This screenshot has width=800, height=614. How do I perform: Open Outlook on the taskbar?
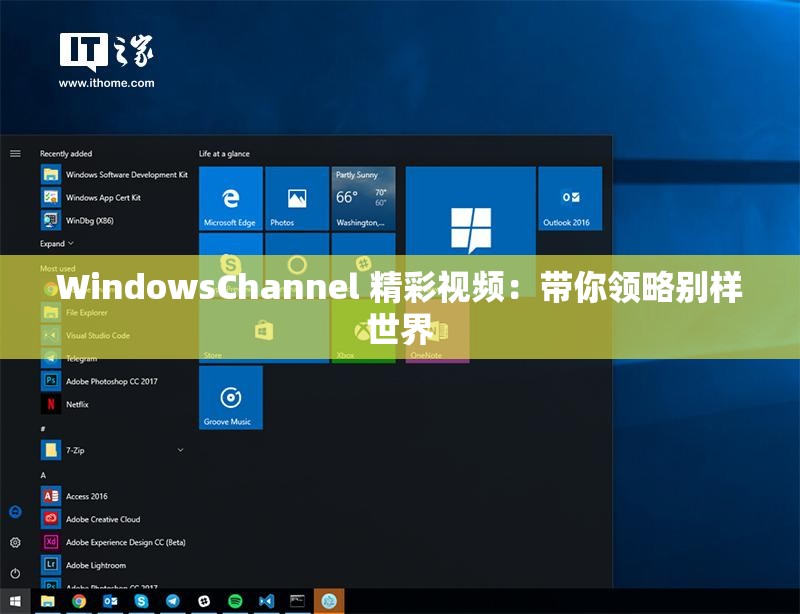(x=110, y=601)
